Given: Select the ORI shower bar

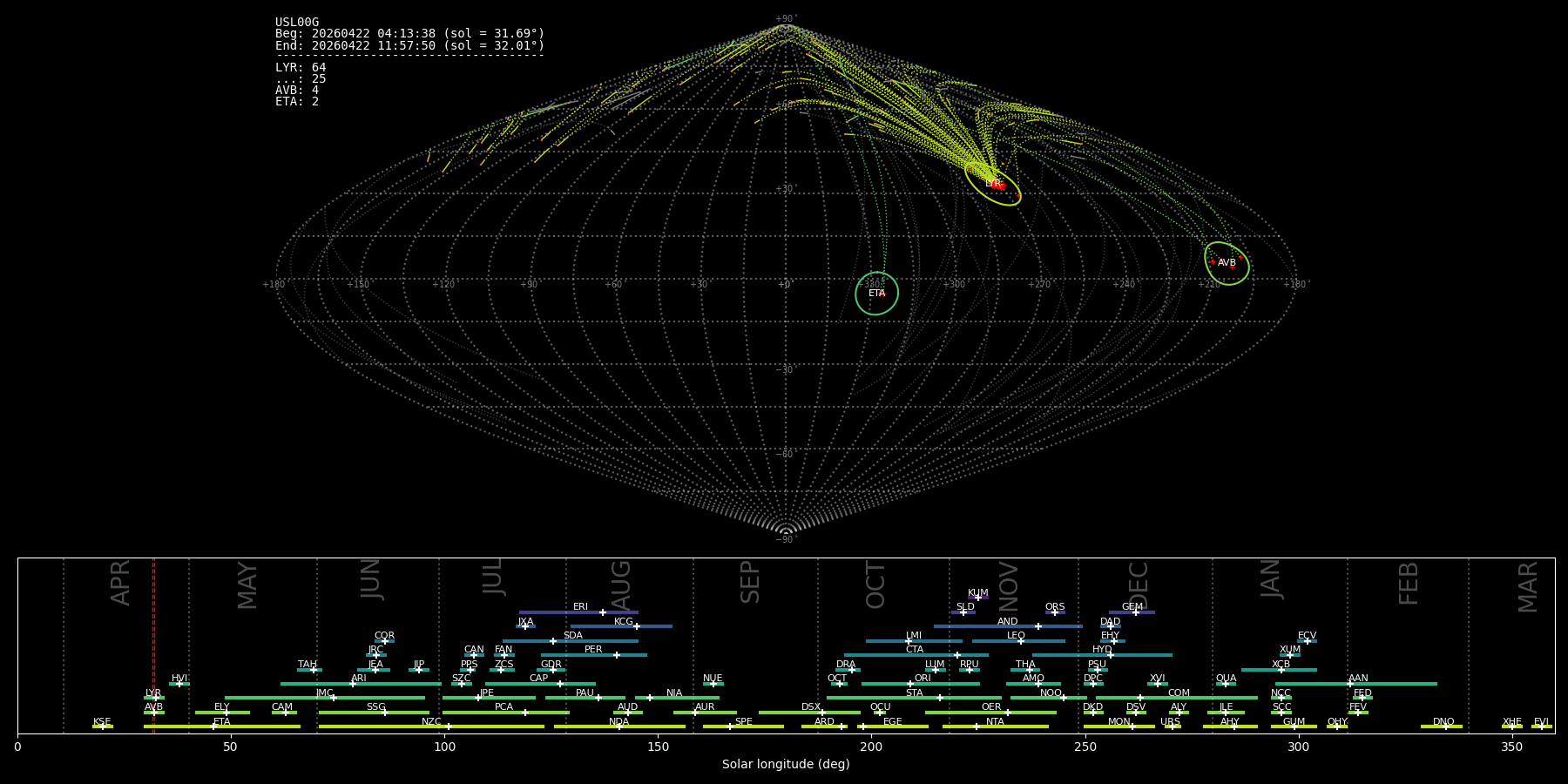Looking at the screenshot, I should (920, 684).
